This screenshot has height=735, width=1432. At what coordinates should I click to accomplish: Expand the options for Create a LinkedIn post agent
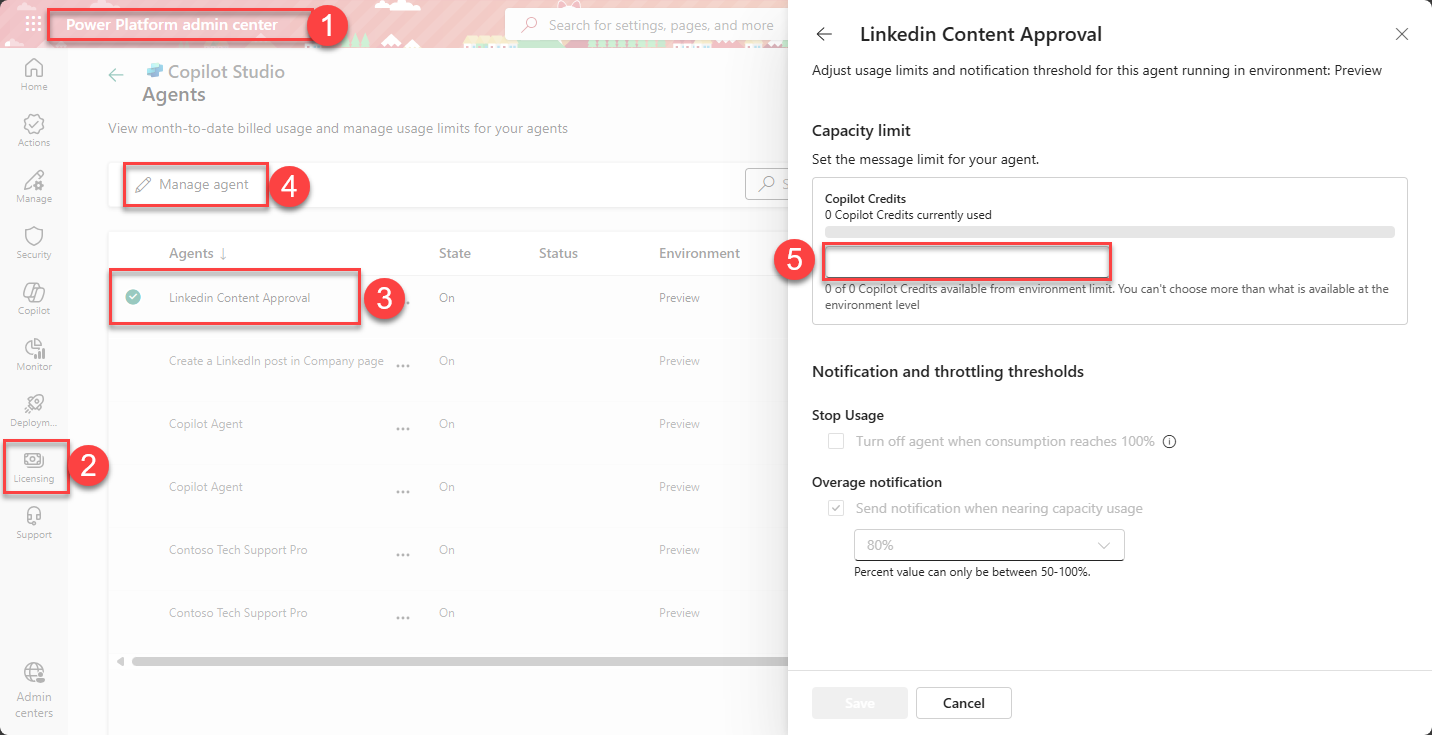tap(403, 362)
